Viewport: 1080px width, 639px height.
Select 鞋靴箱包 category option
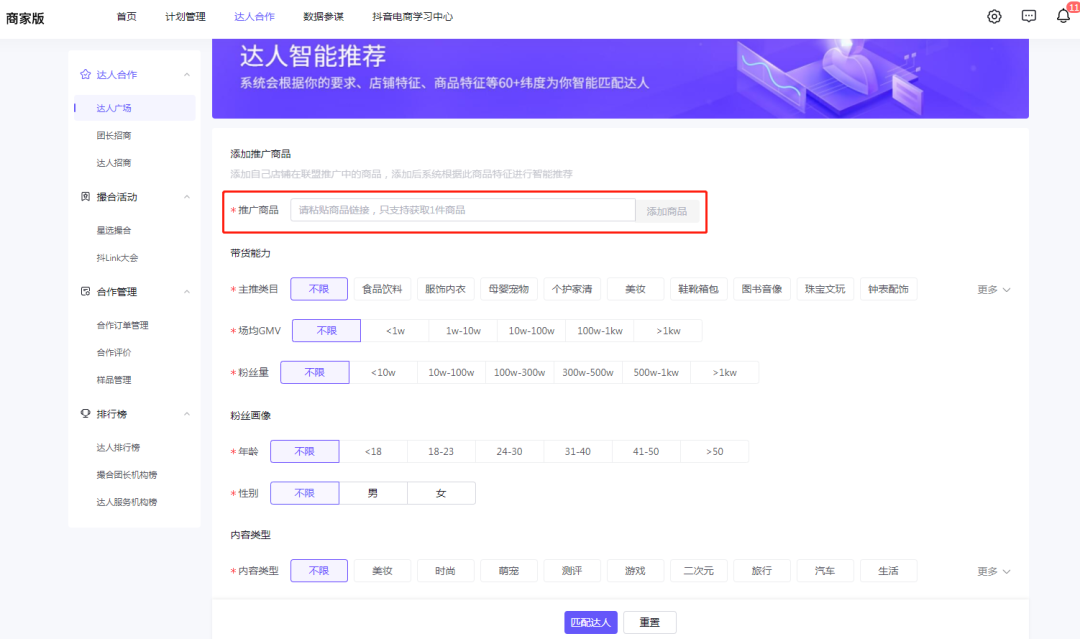(x=698, y=289)
